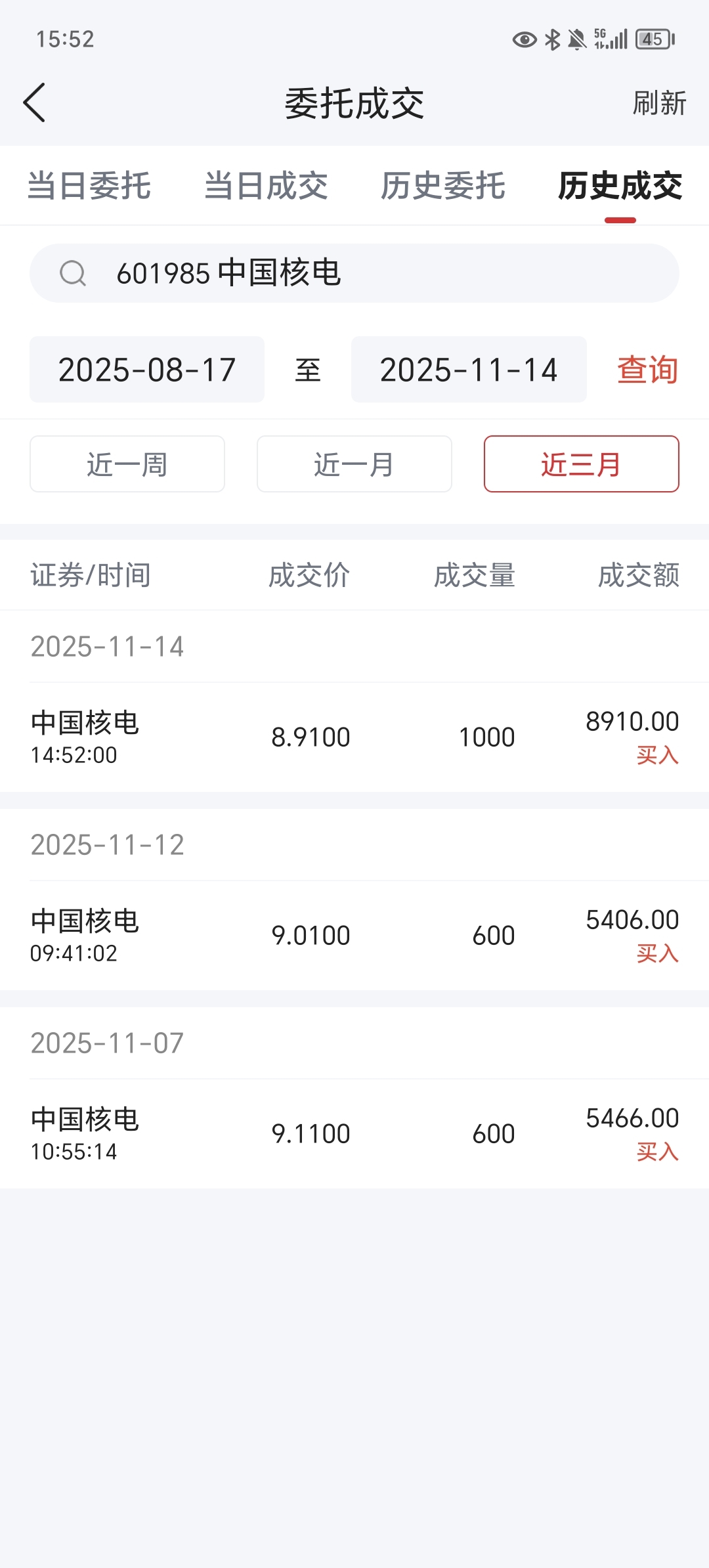Tap the back arrow icon
709x1568 pixels.
(x=34, y=102)
